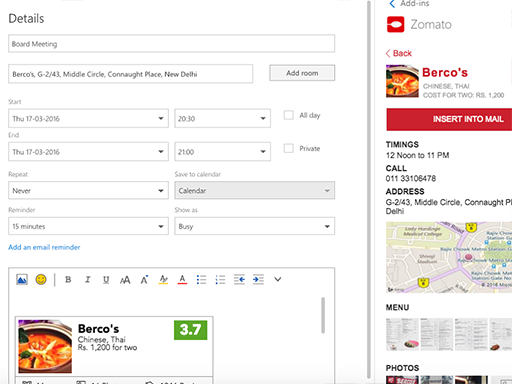Enable the All day checkbox
512x384 pixels.
289,115
